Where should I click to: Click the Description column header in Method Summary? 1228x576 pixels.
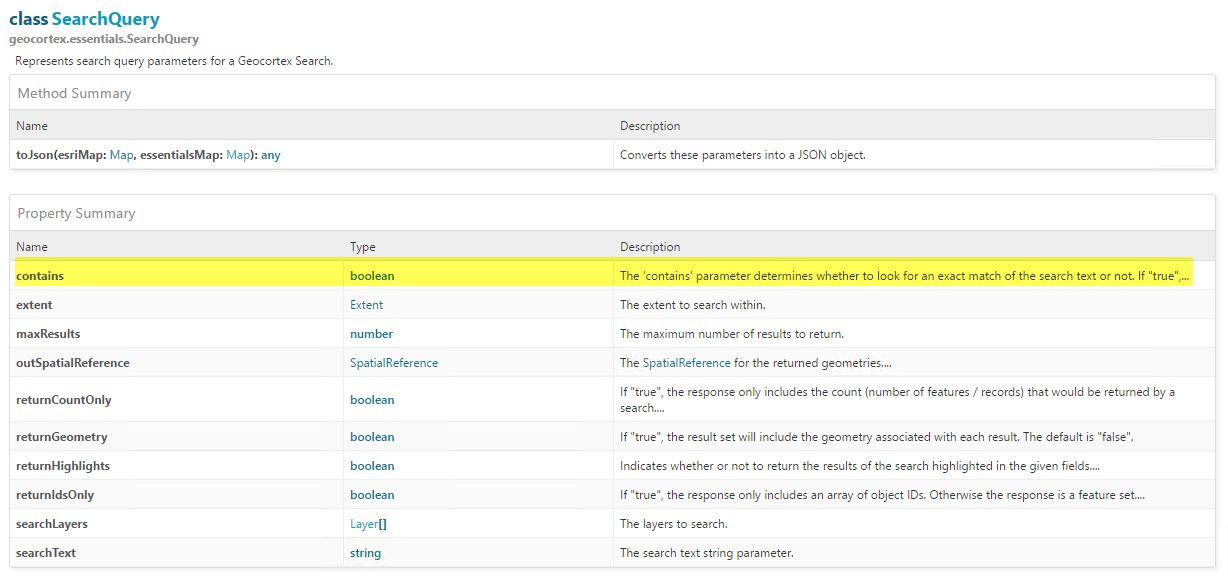point(650,126)
